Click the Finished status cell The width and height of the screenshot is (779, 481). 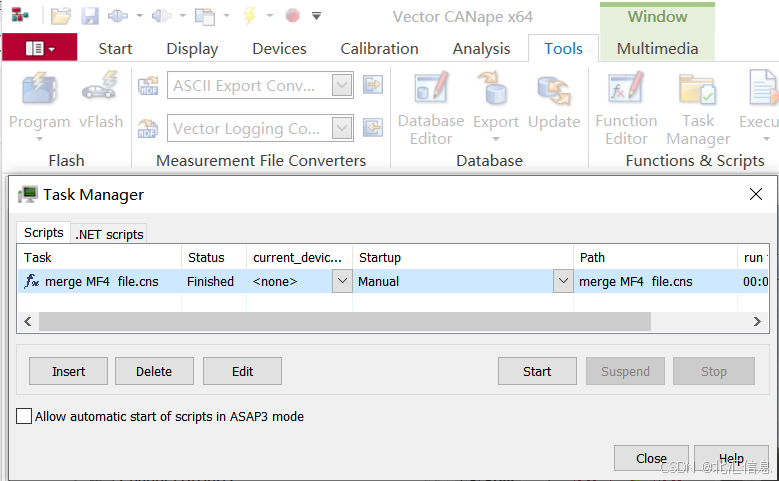(214, 281)
